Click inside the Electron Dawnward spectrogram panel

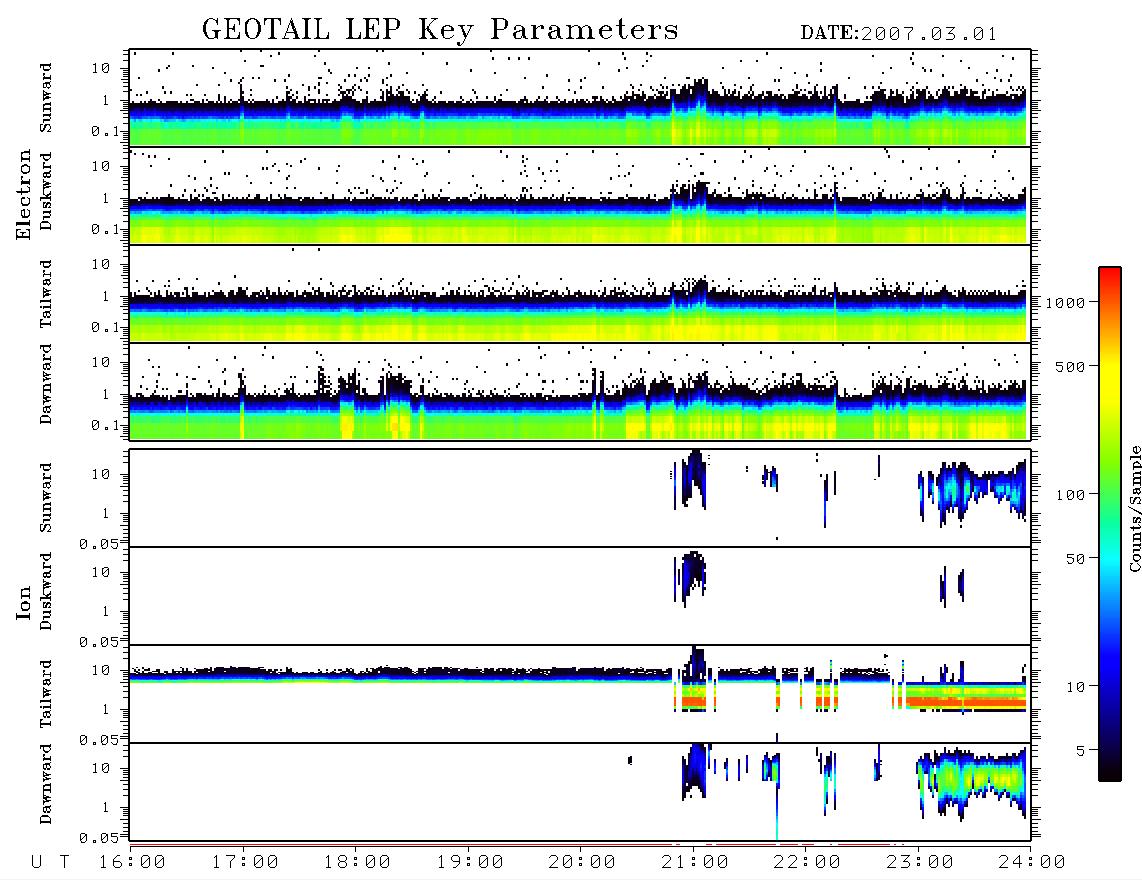click(580, 391)
